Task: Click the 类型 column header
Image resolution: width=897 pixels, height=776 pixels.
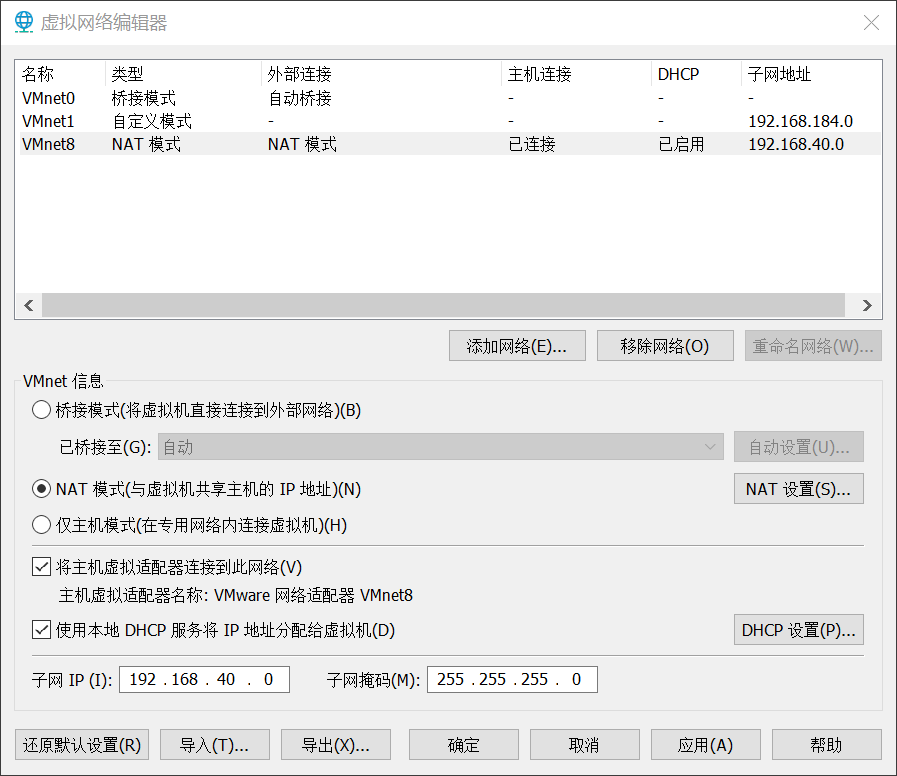Action: click(183, 74)
